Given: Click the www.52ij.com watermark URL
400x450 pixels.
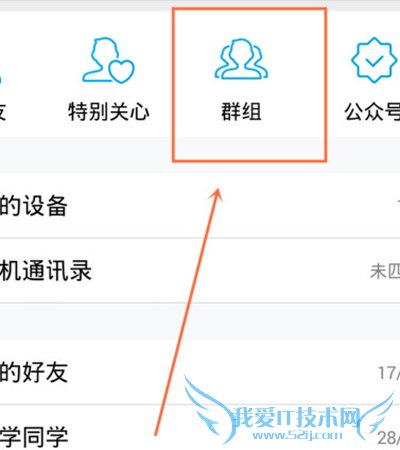Looking at the screenshot, I should 297,435.
